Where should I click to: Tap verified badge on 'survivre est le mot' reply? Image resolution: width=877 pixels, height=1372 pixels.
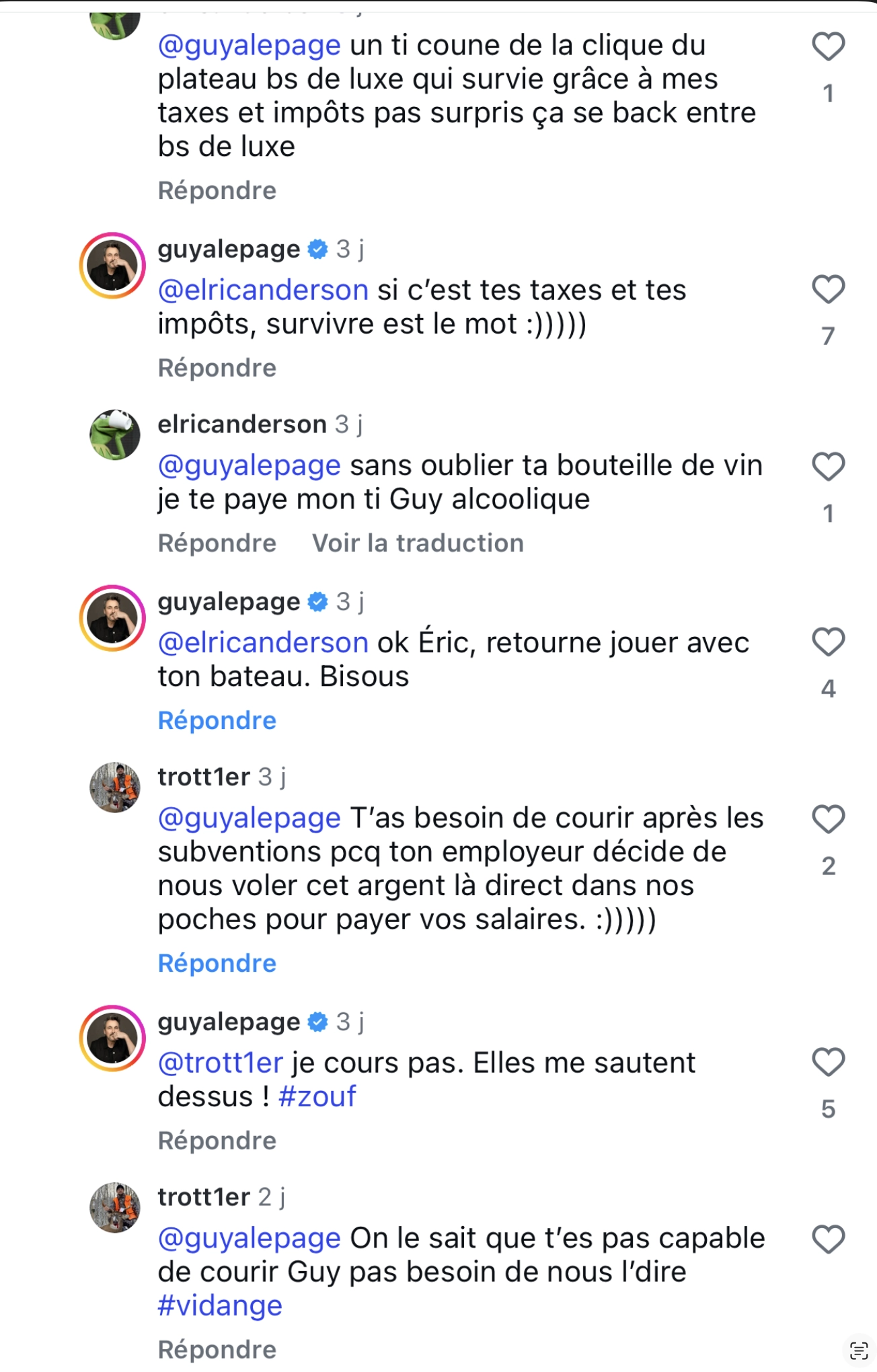pyautogui.click(x=317, y=250)
